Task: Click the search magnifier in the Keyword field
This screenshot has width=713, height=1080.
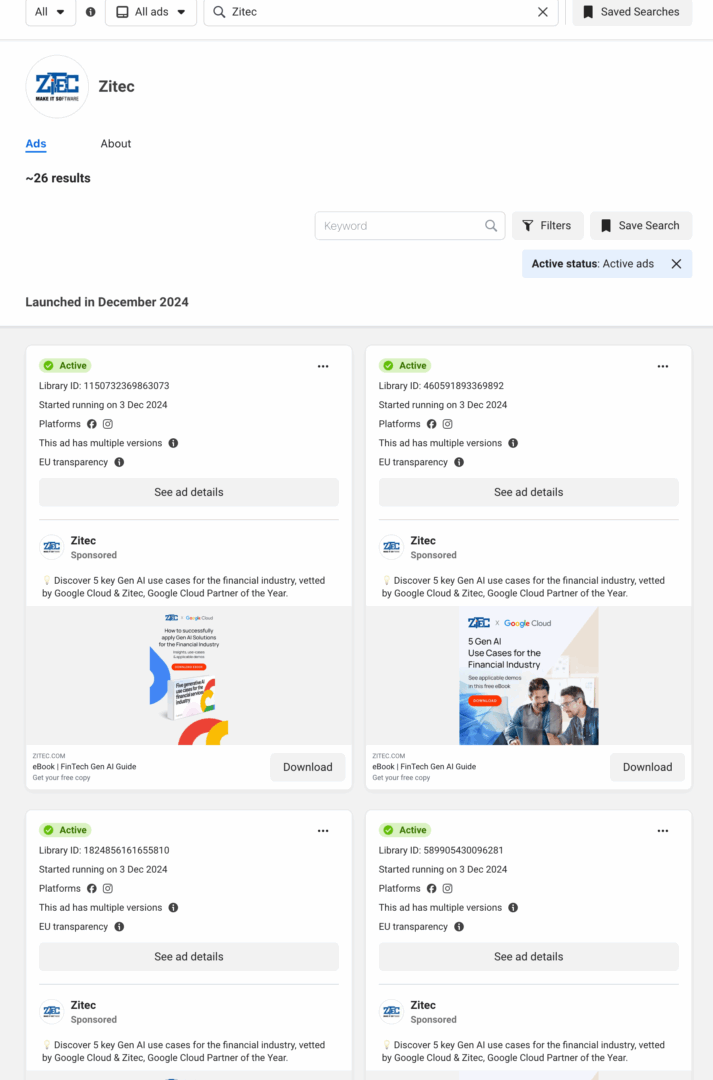Action: 491,226
